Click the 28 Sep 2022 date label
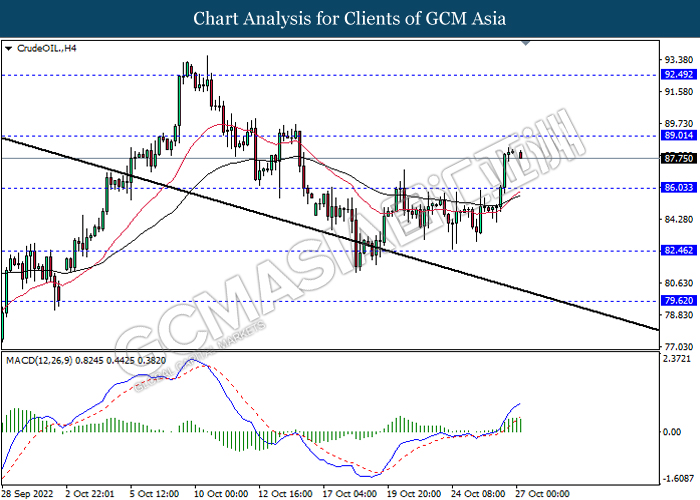 point(27,494)
